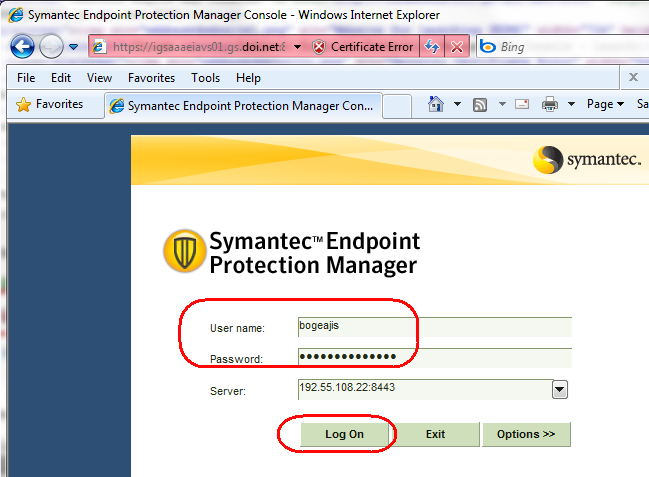Open the Tools menu

205,78
